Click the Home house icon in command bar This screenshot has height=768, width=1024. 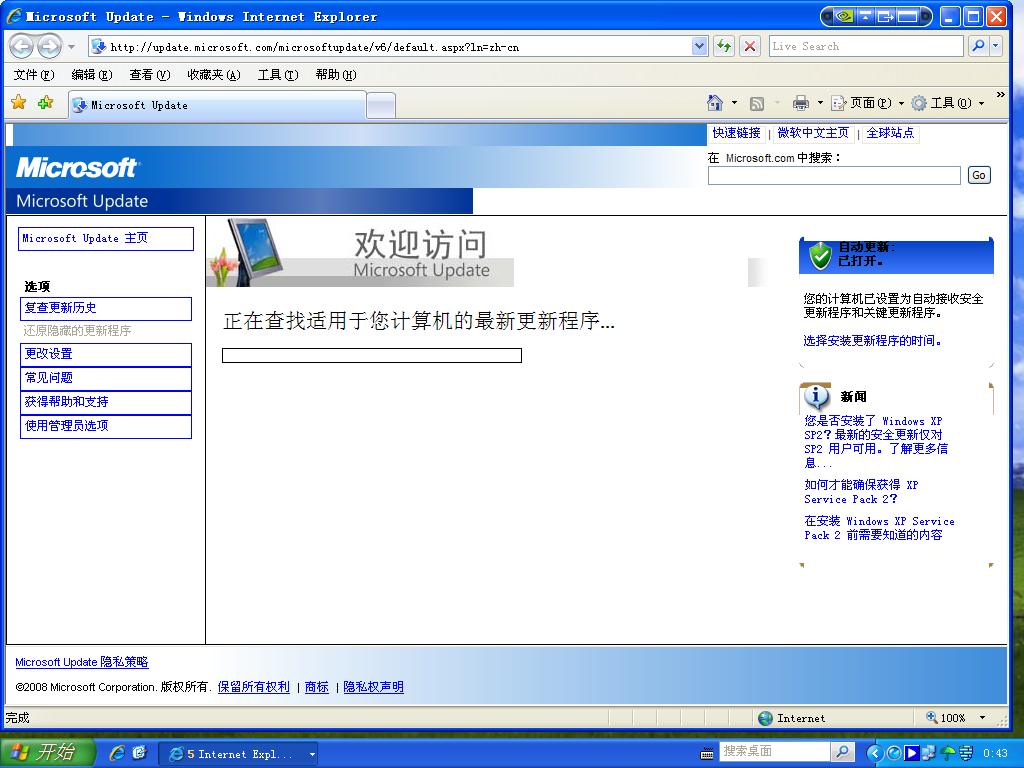715,103
